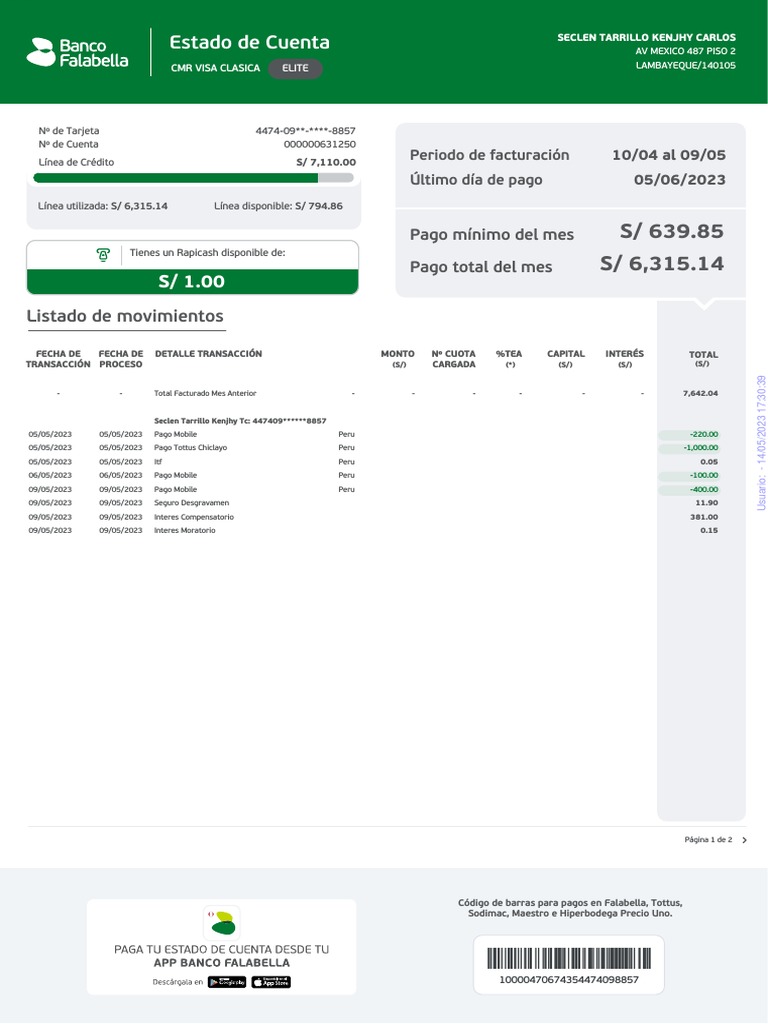Screen dimensions: 768x1024
Task: Select account number 000000631250
Action: click(x=320, y=144)
